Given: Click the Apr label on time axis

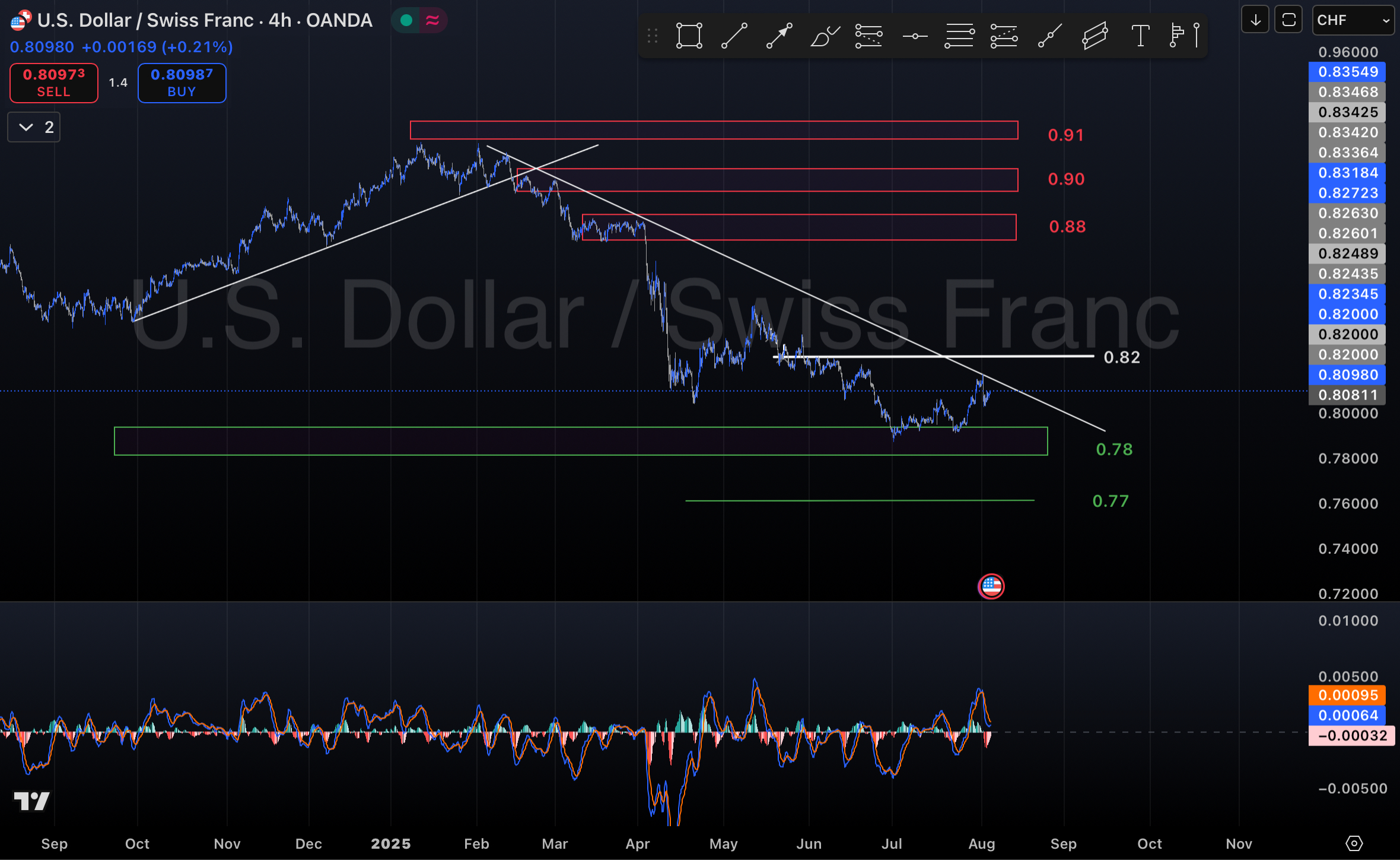Looking at the screenshot, I should (638, 843).
